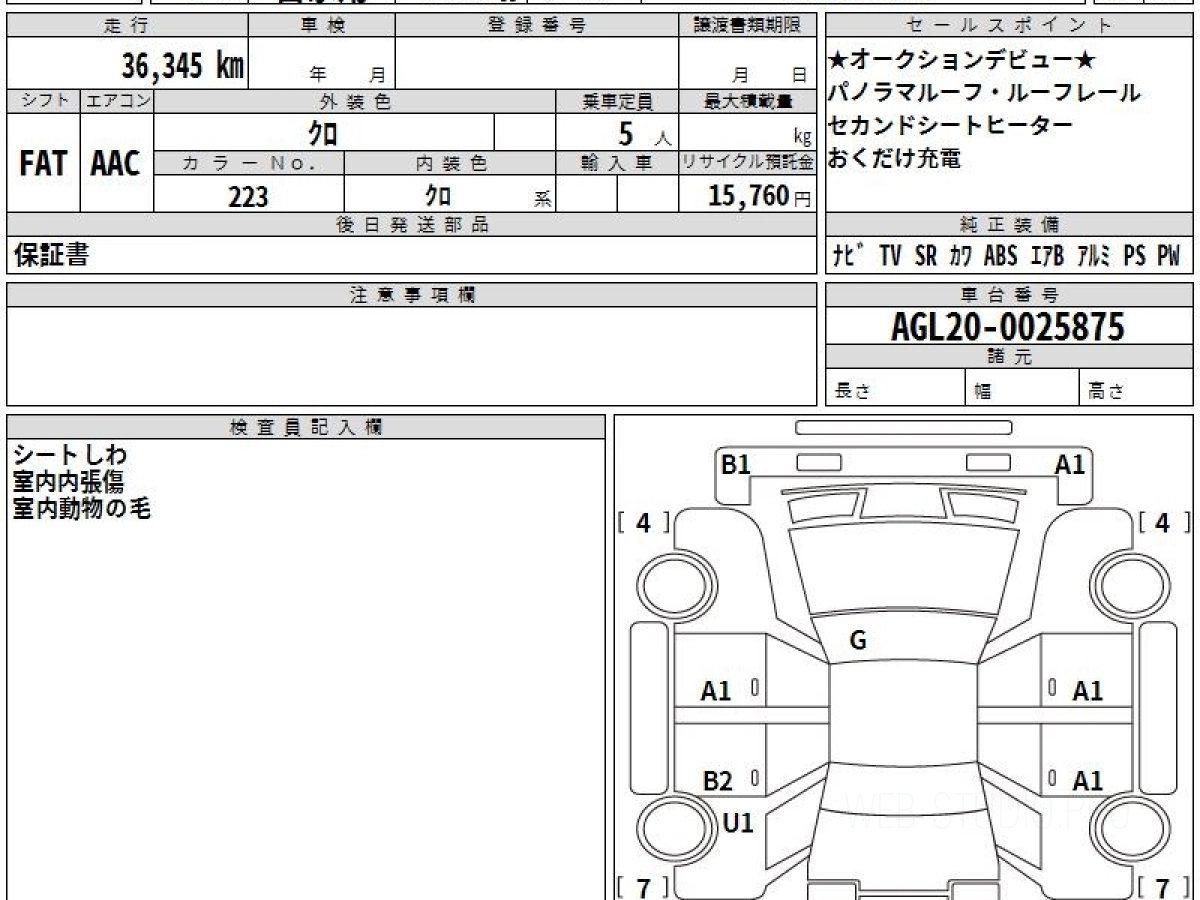Click the 注意事項欄 header
Viewport: 1200px width, 900px height.
tap(412, 295)
